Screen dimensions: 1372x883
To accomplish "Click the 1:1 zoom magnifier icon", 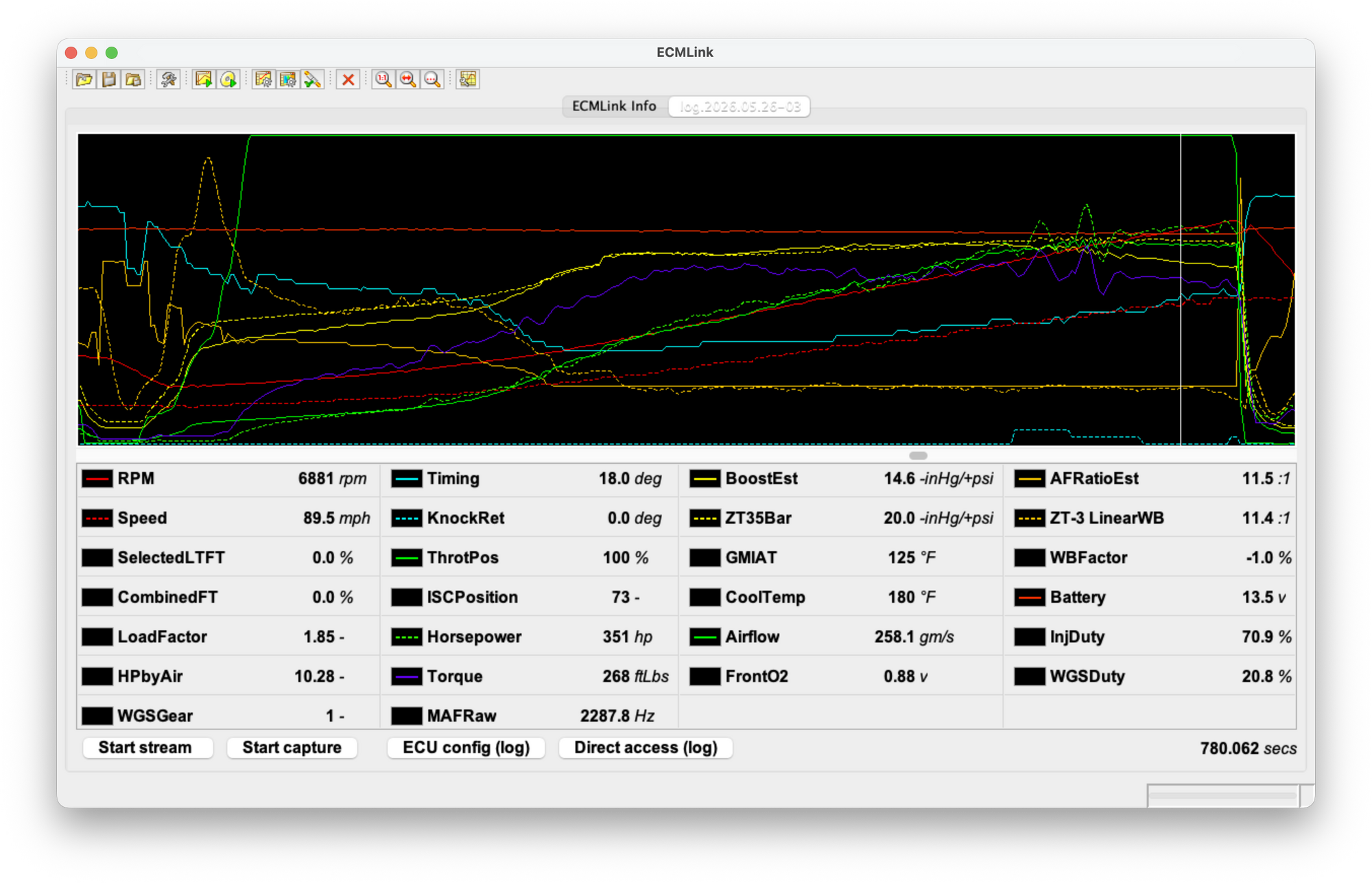I will point(383,80).
